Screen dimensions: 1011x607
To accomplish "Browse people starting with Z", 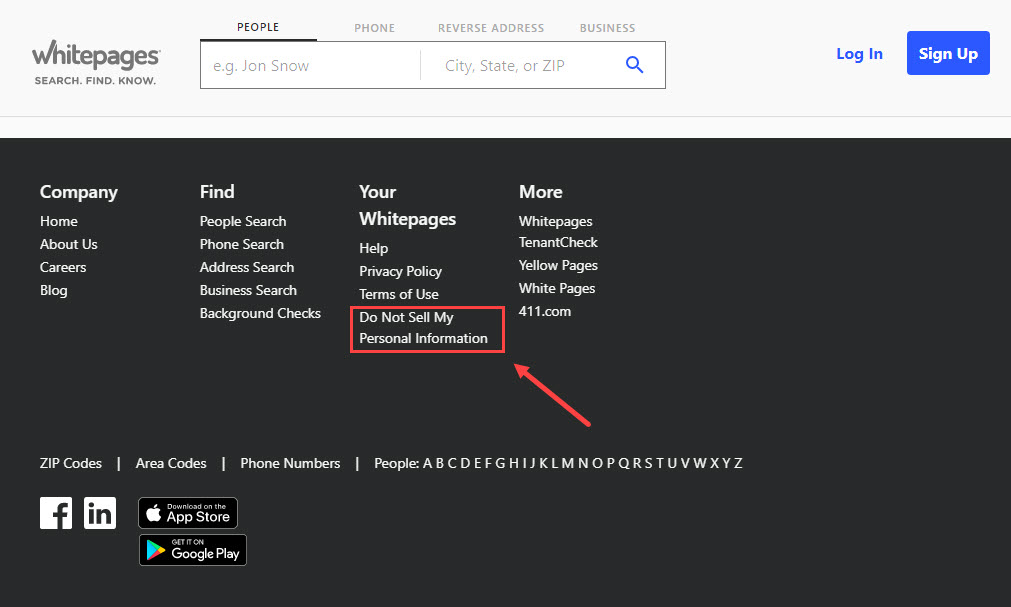I will (x=738, y=463).
